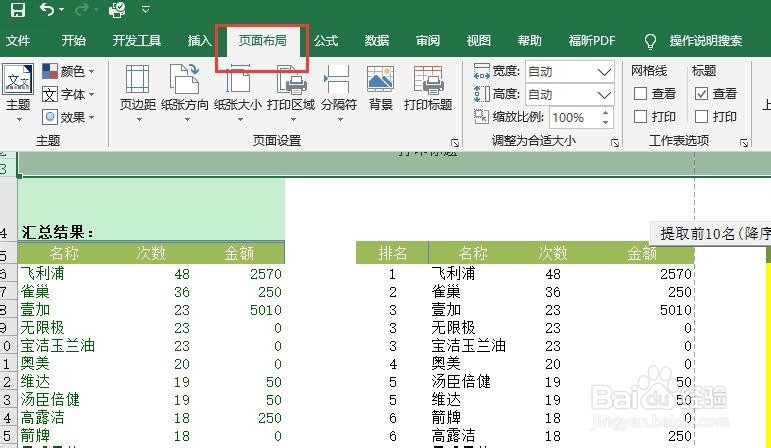Click the 纸张大小 paper size icon

[238, 79]
